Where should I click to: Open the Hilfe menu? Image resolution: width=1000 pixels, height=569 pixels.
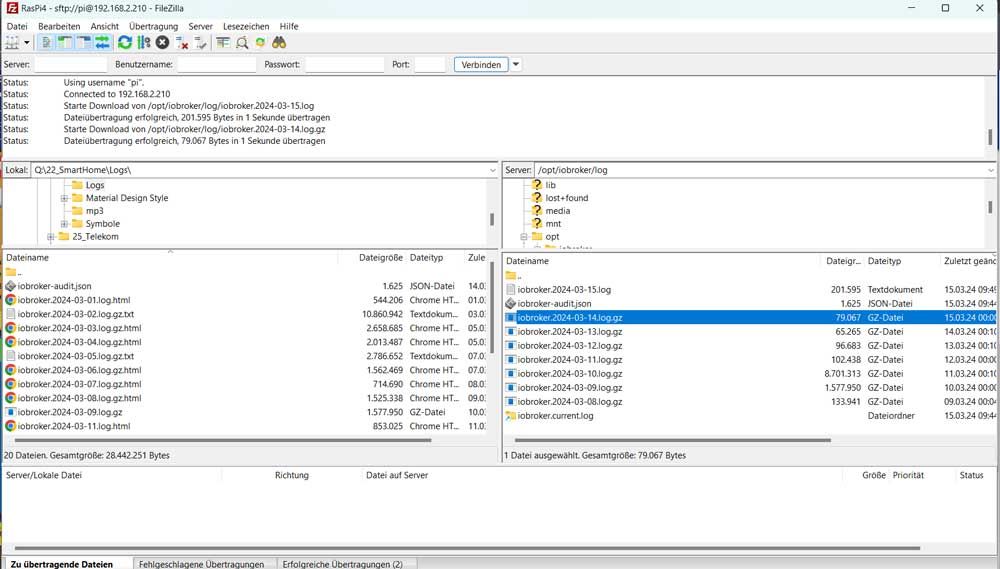(x=289, y=26)
